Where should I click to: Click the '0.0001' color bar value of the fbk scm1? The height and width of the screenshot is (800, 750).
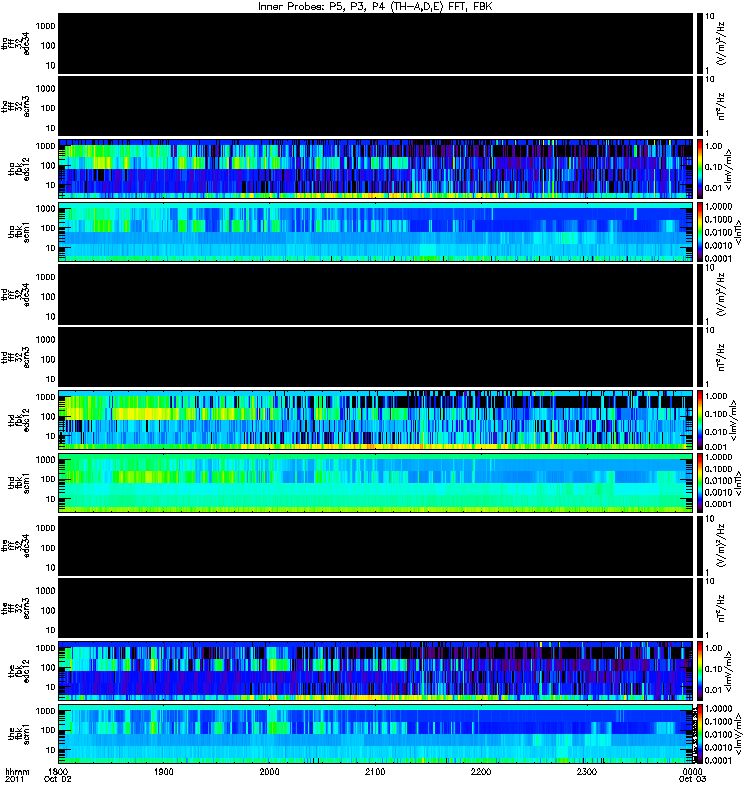click(718, 761)
